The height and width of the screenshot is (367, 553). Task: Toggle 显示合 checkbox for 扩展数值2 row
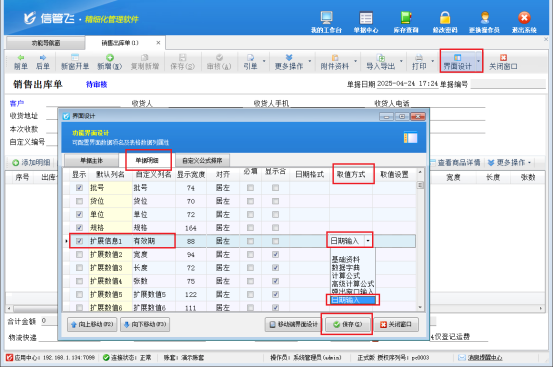click(275, 255)
